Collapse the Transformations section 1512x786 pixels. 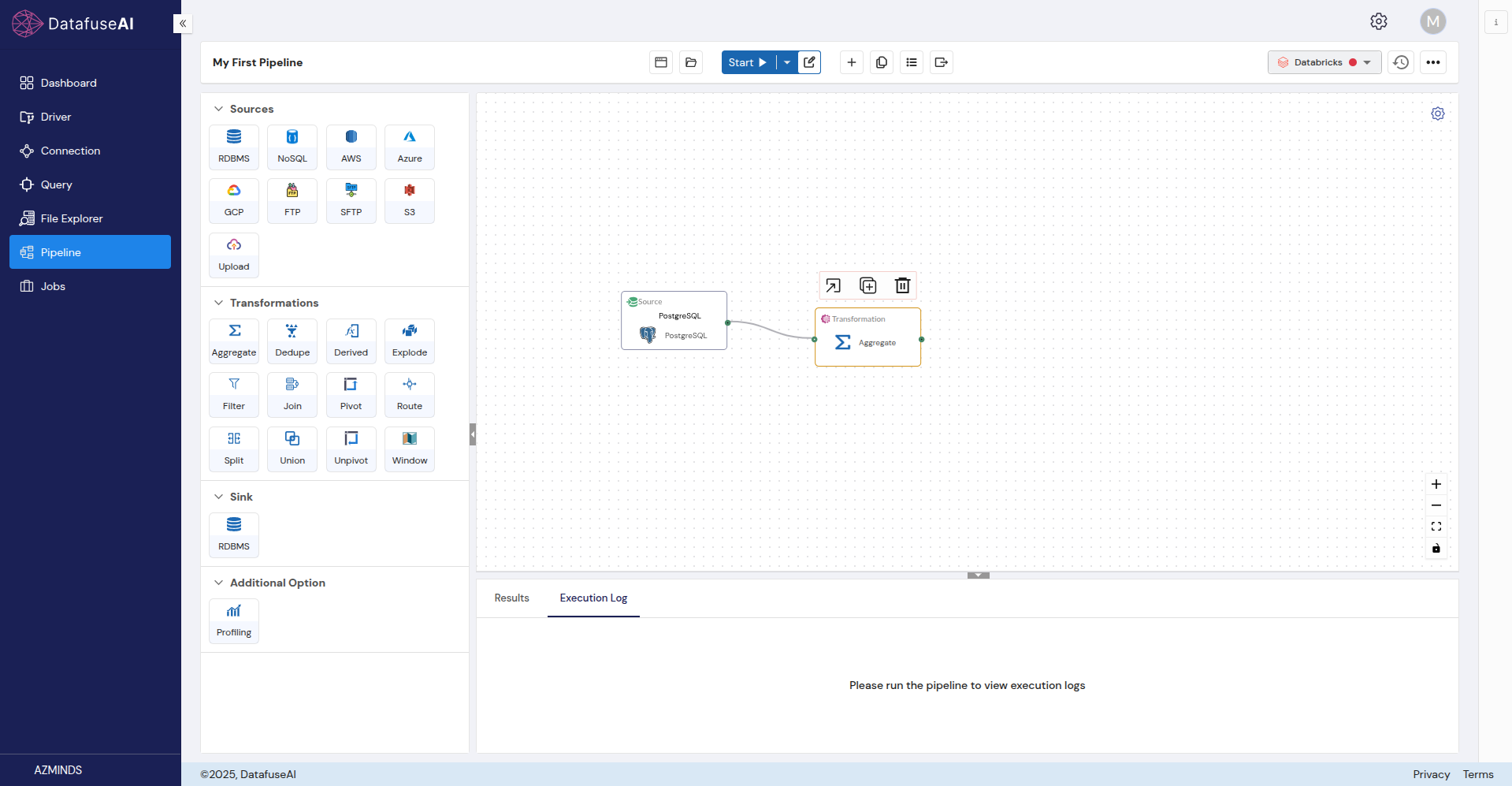tap(219, 303)
